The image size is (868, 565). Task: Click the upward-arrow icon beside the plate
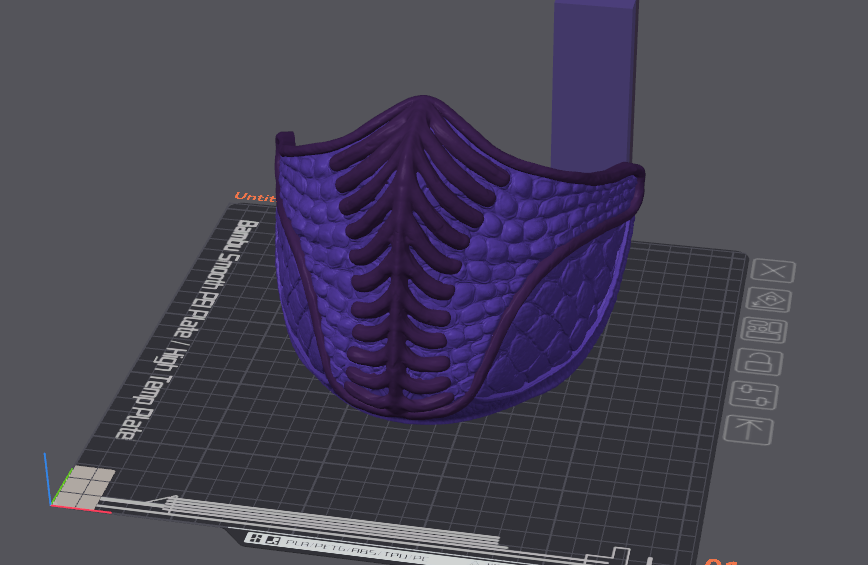(x=748, y=429)
